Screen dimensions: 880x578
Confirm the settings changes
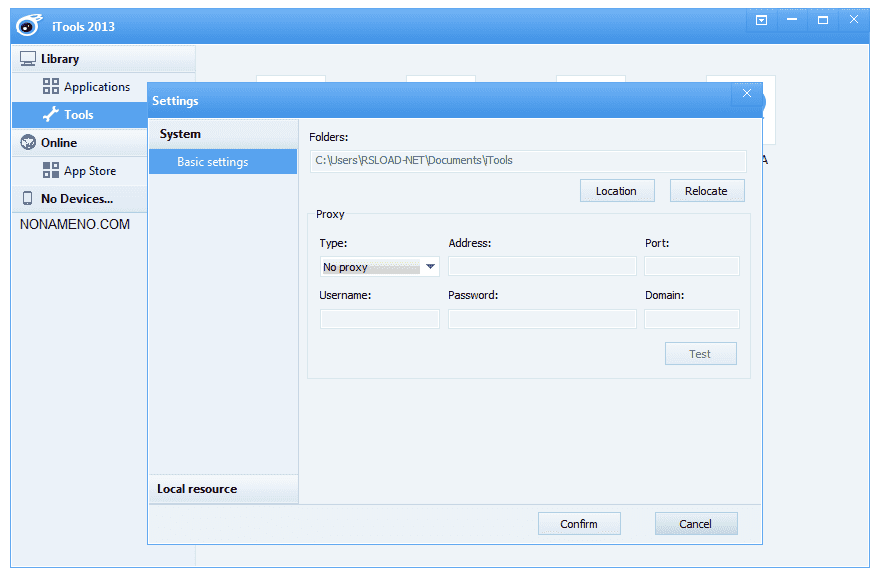click(x=579, y=524)
